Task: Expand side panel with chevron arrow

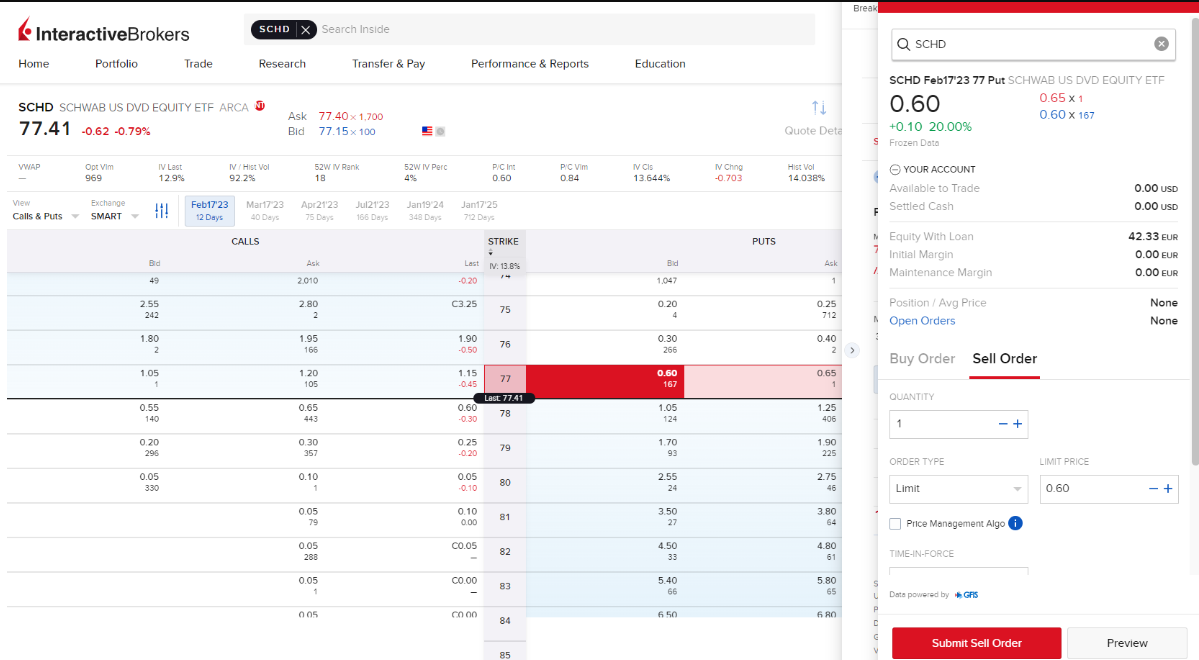Action: [x=852, y=350]
